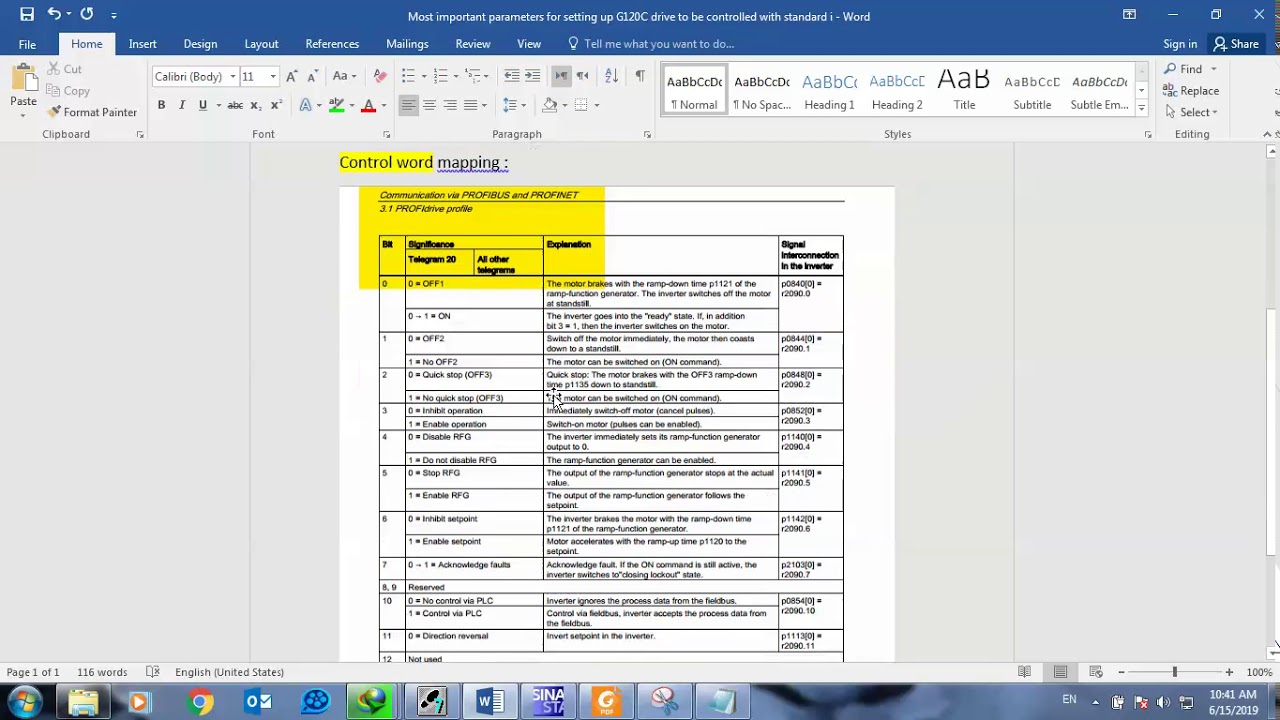1280x720 pixels.
Task: Zoom out with the minus button
Action: 1121,672
